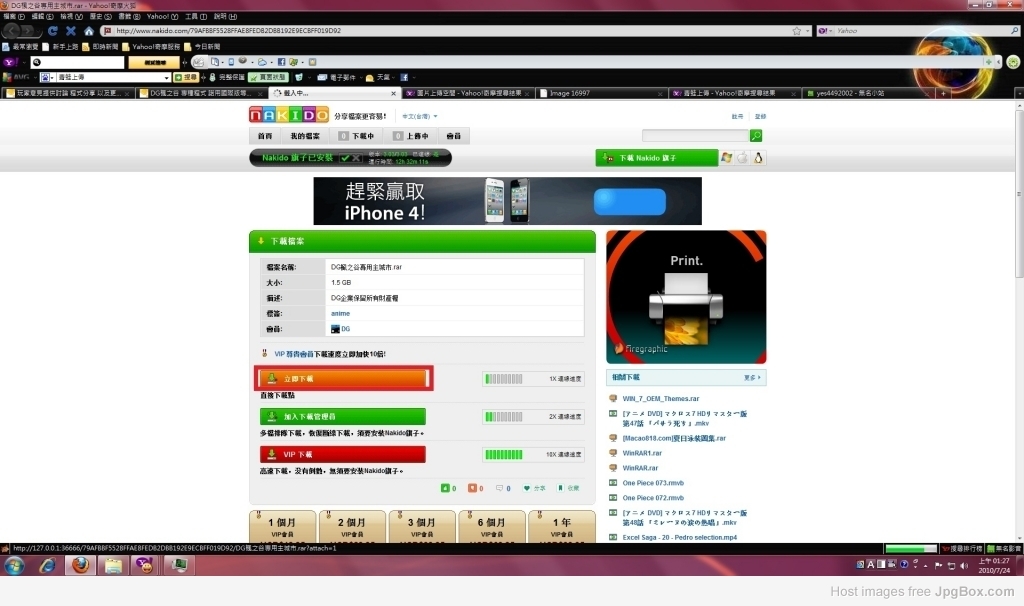Click the 10X speed indicator bar

(504, 454)
